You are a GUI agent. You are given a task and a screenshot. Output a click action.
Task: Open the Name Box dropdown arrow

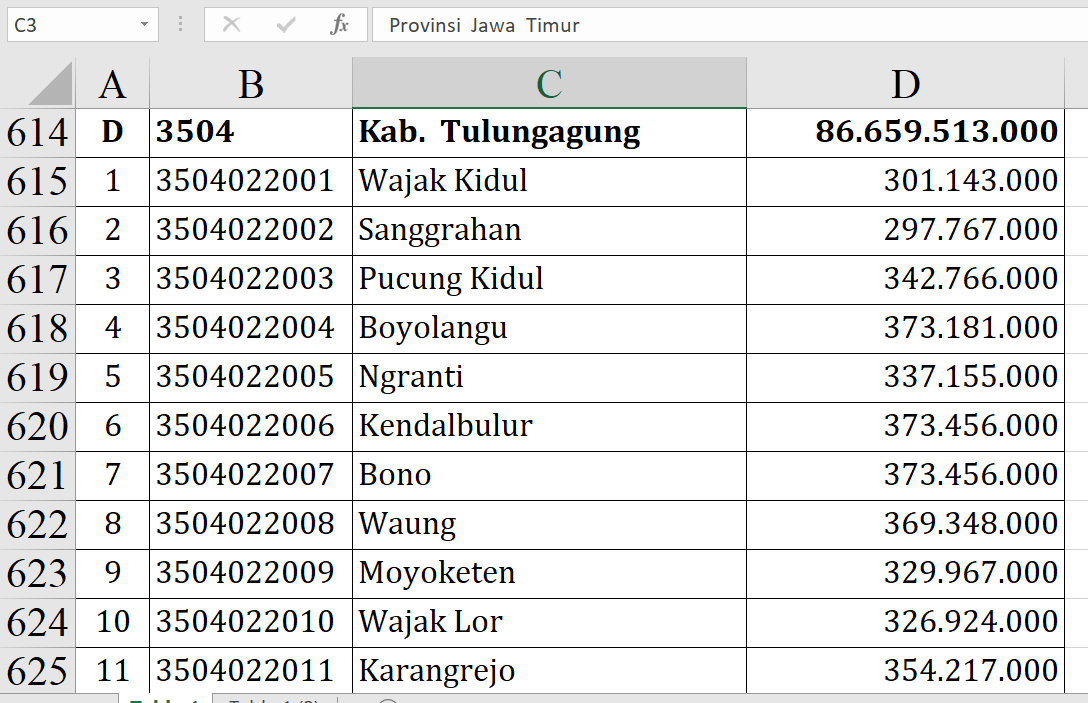coord(145,25)
